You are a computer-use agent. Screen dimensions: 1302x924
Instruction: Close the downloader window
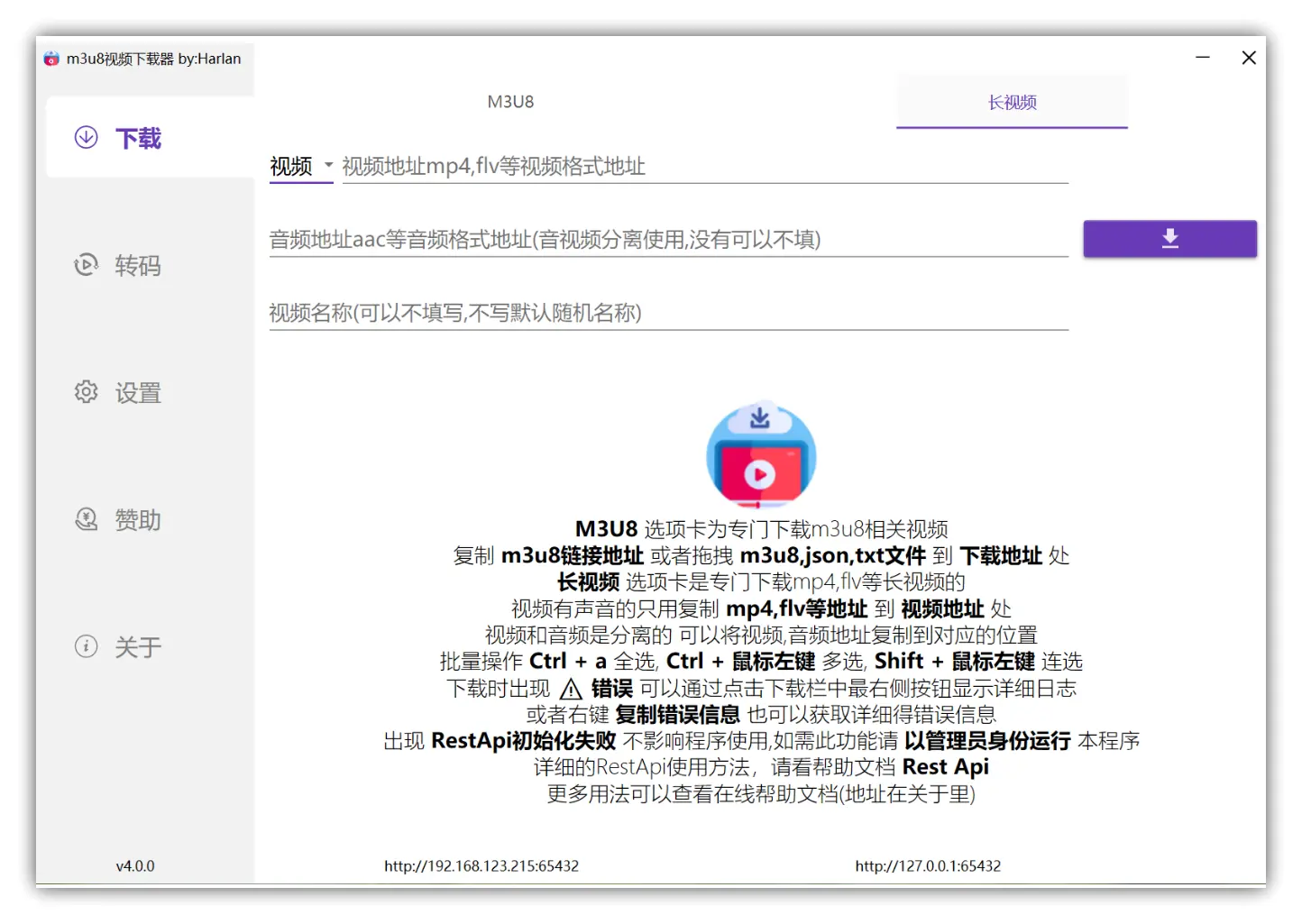(1249, 58)
